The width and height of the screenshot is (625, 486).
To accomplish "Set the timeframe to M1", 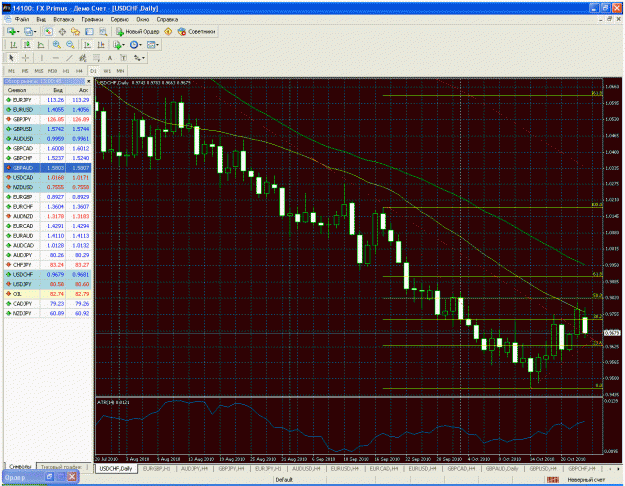I will point(12,71).
